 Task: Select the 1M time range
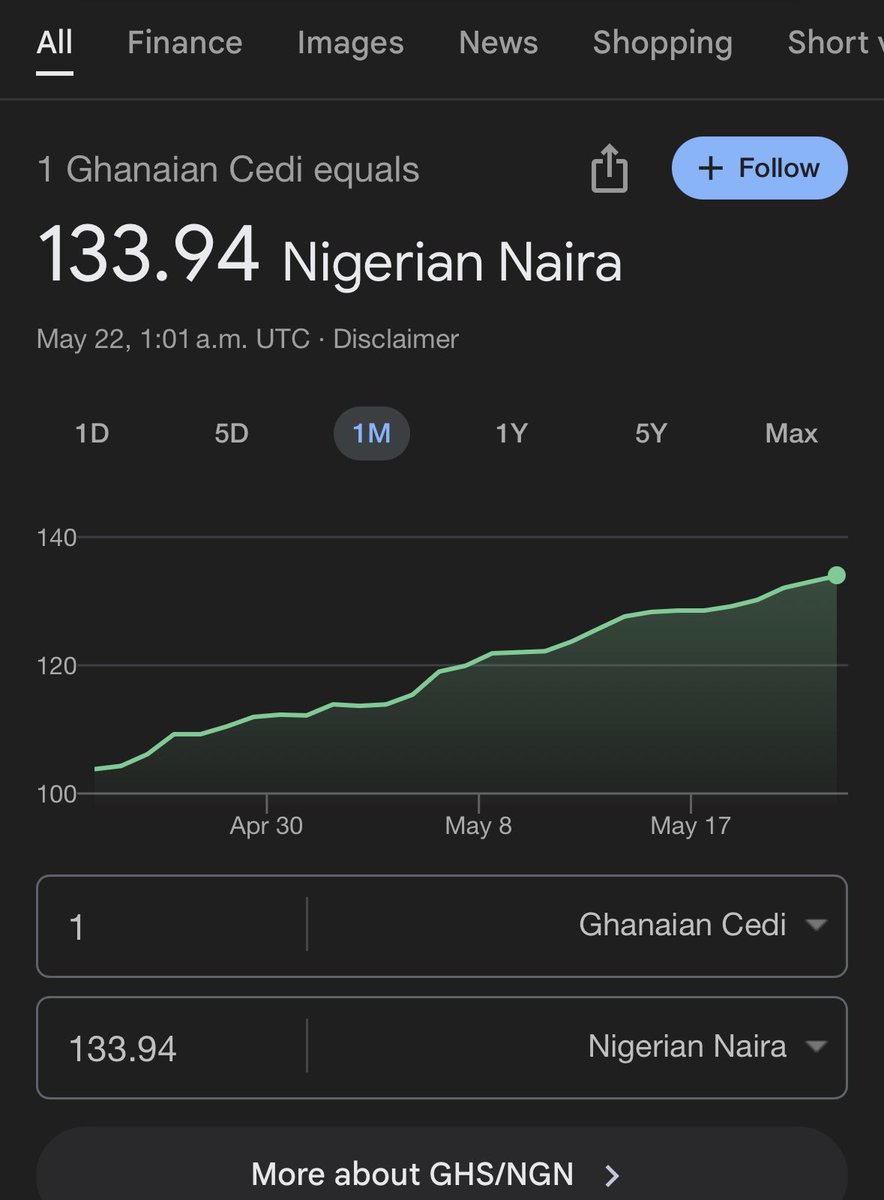coord(371,433)
